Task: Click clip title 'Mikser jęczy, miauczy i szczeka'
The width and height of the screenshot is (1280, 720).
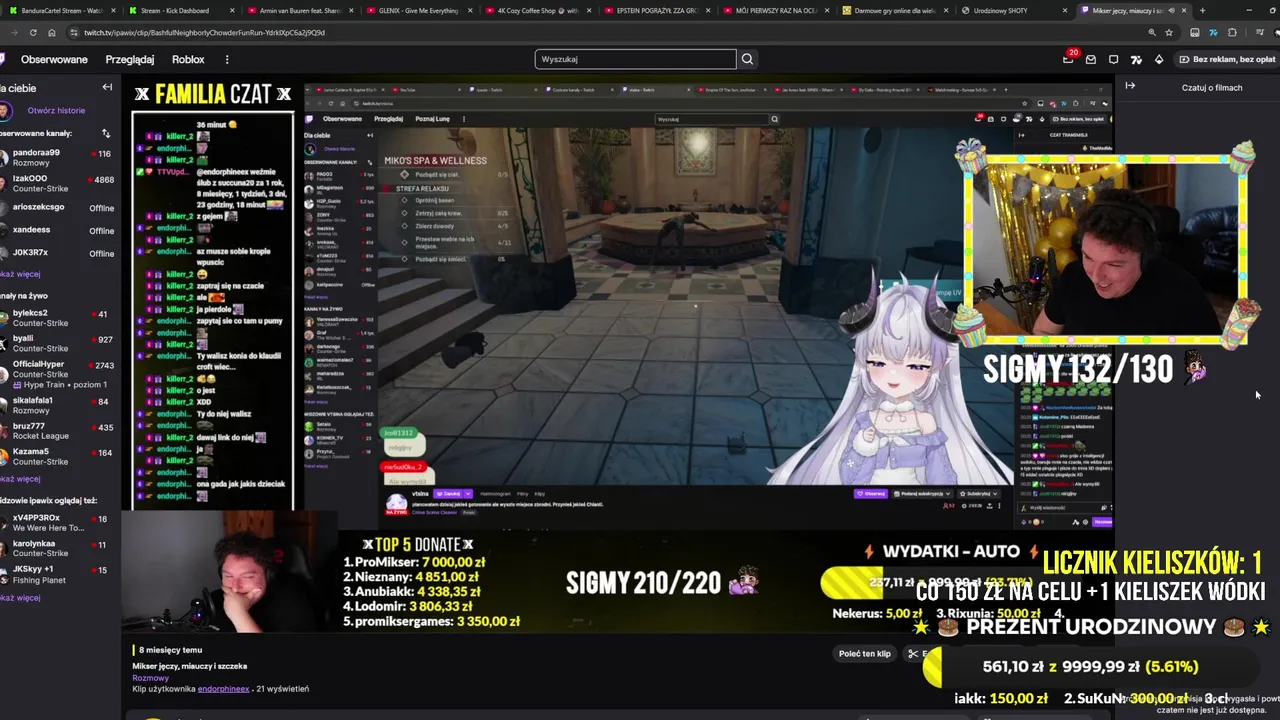Action: click(190, 666)
